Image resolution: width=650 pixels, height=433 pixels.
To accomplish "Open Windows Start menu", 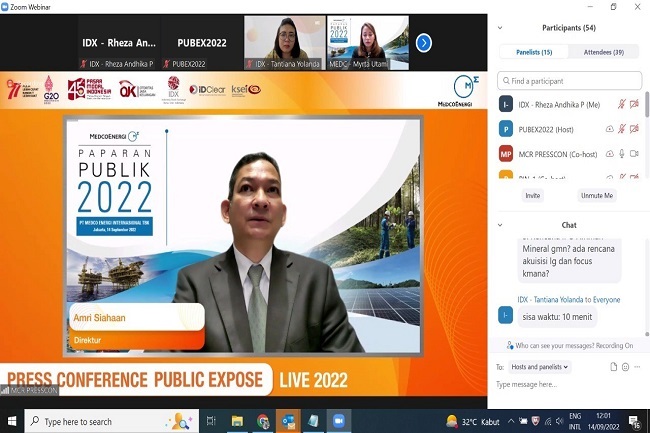I will [12, 421].
